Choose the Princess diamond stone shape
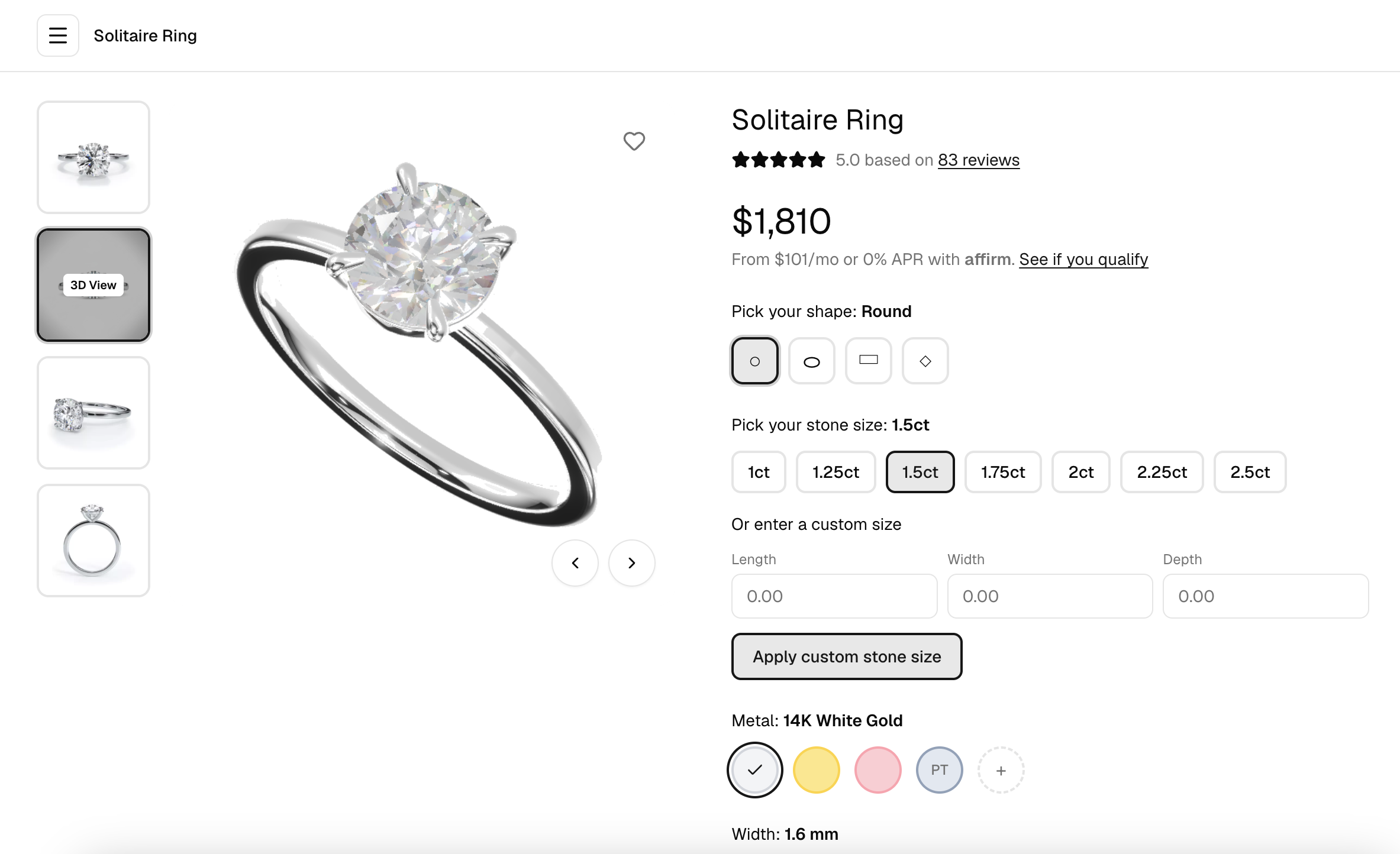This screenshot has height=854, width=1400. 925,361
